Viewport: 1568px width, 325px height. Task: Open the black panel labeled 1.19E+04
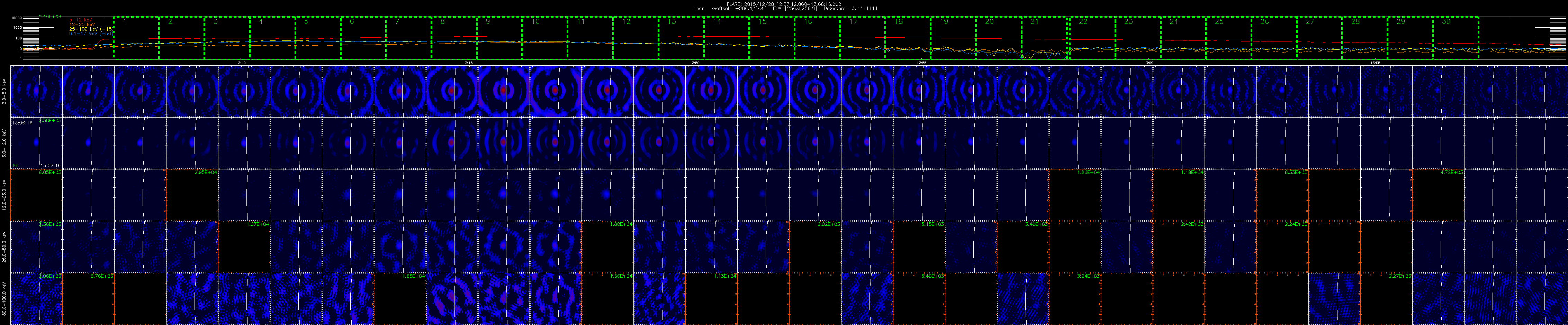point(1179,195)
